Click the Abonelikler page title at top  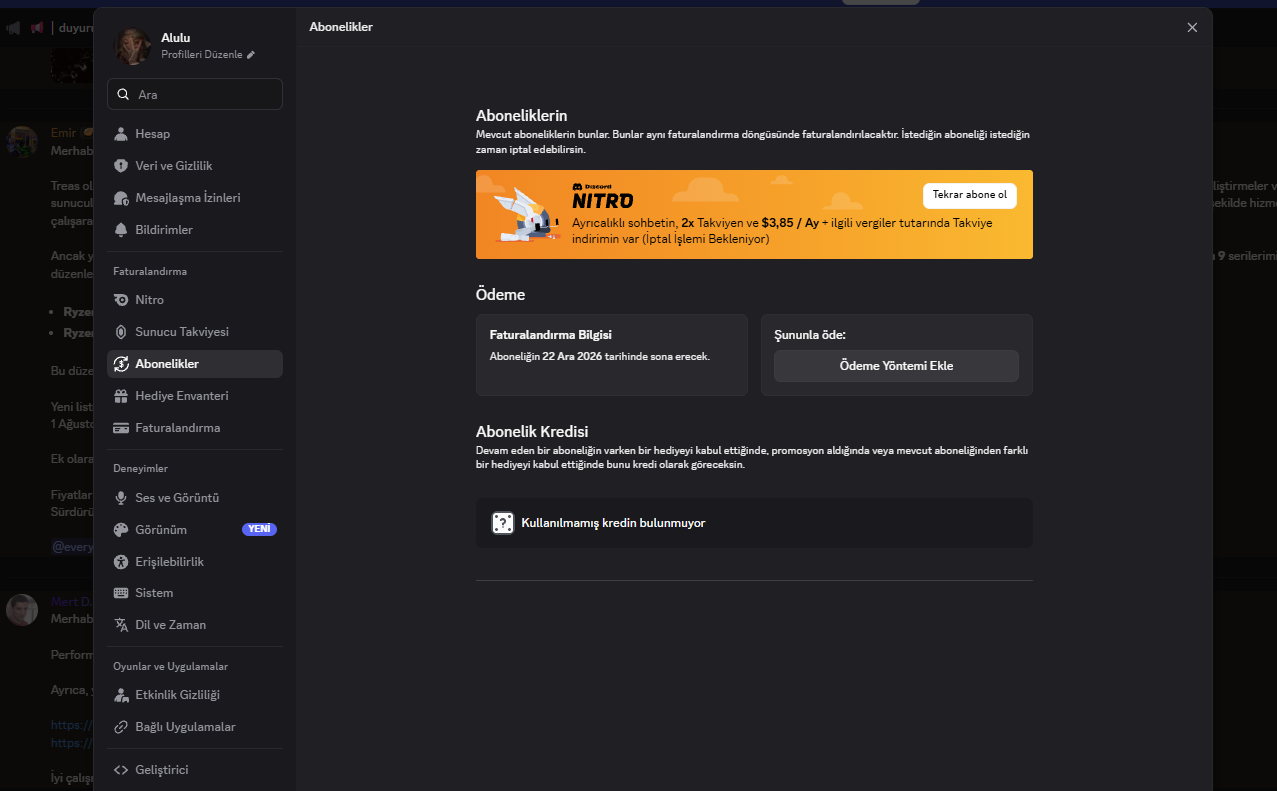(342, 27)
